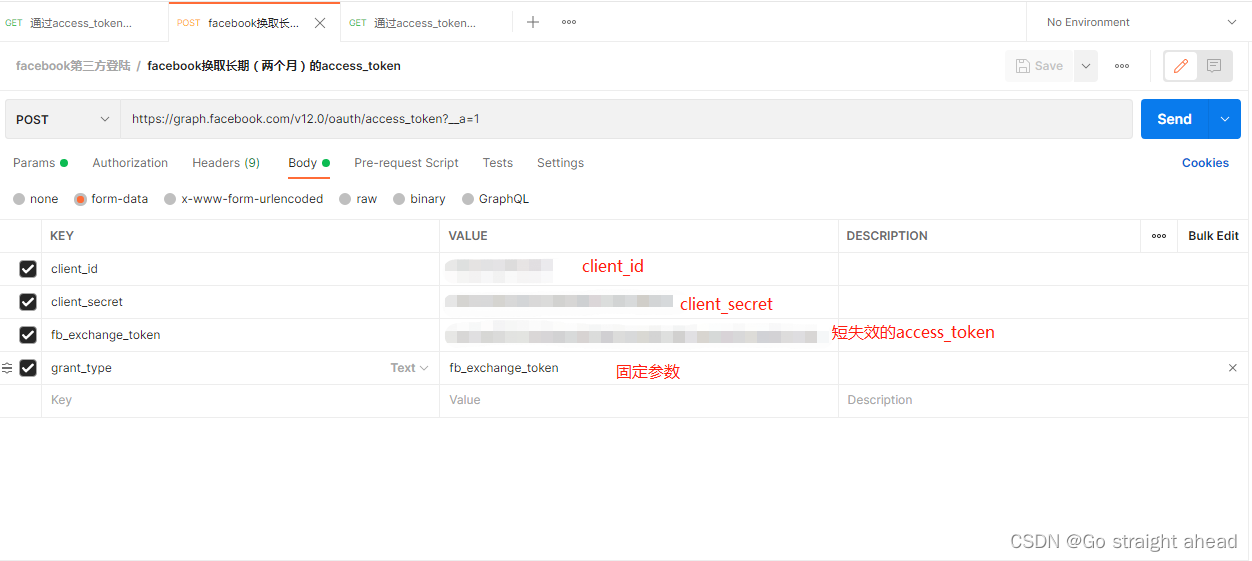Viewport: 1252px width, 561px height.
Task: Open column options ellipsis in table header
Action: (x=1159, y=236)
